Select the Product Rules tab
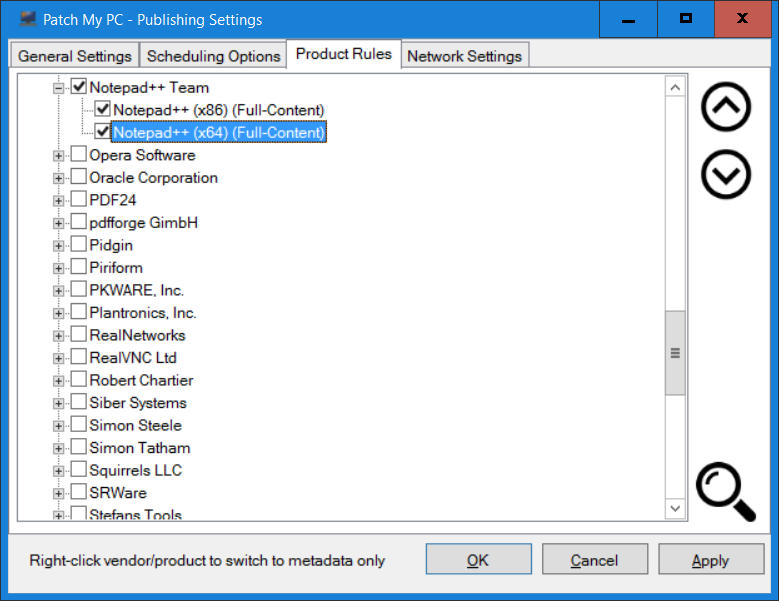 pyautogui.click(x=344, y=54)
